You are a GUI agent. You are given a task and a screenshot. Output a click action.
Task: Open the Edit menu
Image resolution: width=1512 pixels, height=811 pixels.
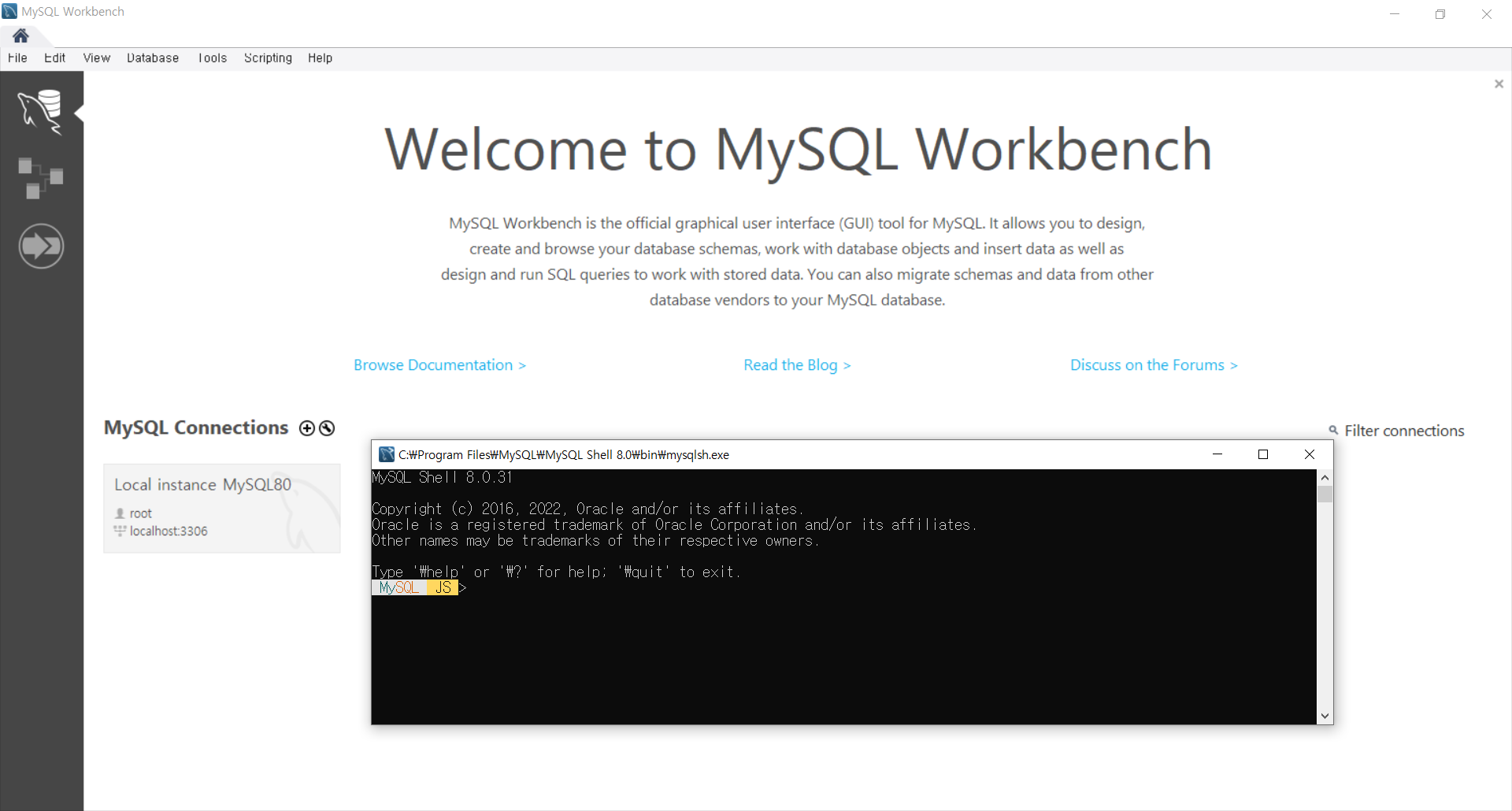click(54, 58)
